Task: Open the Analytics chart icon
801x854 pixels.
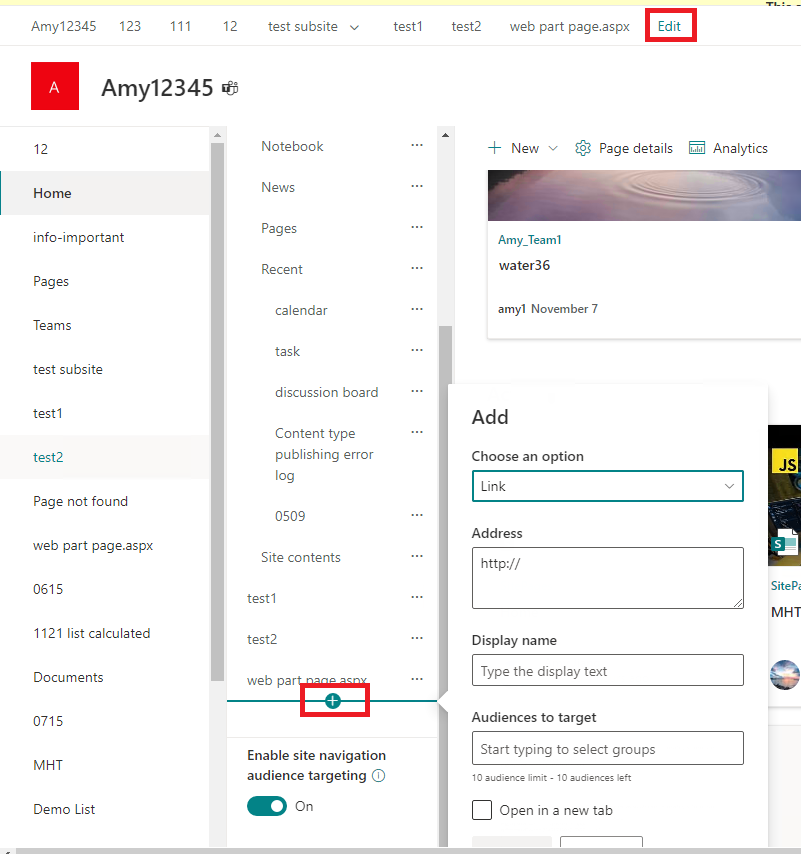Action: [x=697, y=148]
